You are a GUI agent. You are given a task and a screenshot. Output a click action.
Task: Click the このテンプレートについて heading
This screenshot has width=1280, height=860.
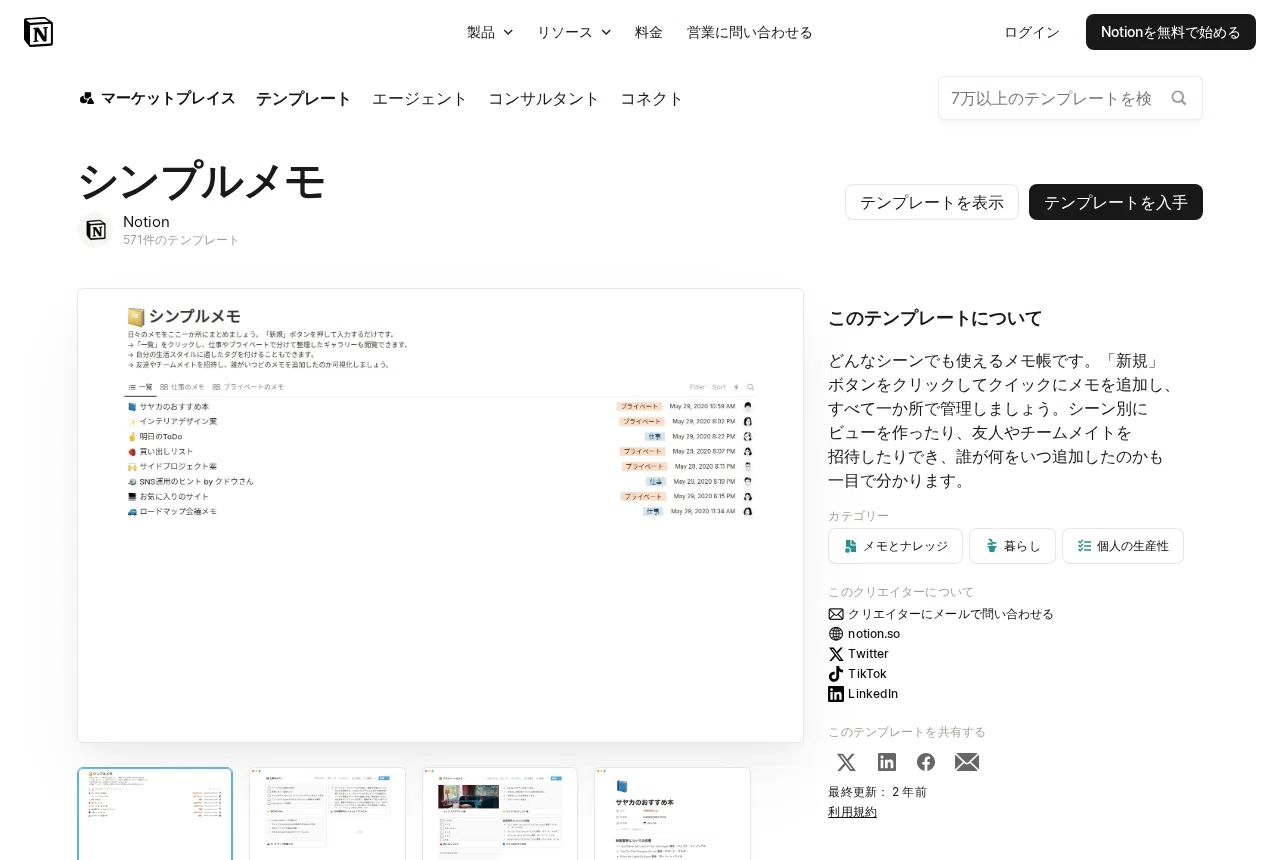pos(935,318)
